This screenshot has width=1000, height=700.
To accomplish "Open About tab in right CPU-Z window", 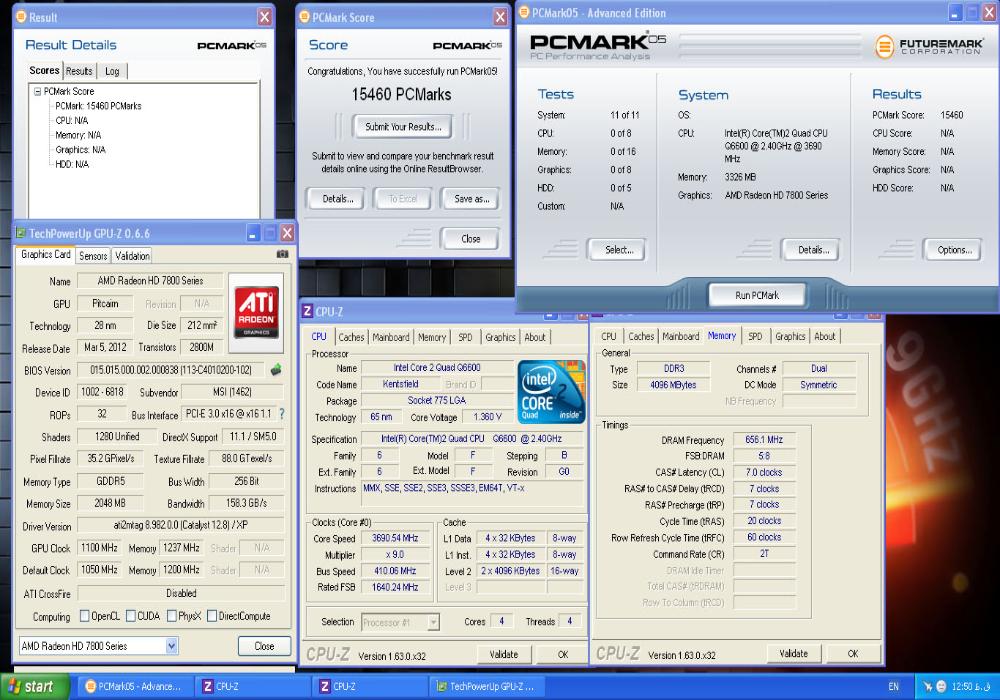I will point(825,336).
